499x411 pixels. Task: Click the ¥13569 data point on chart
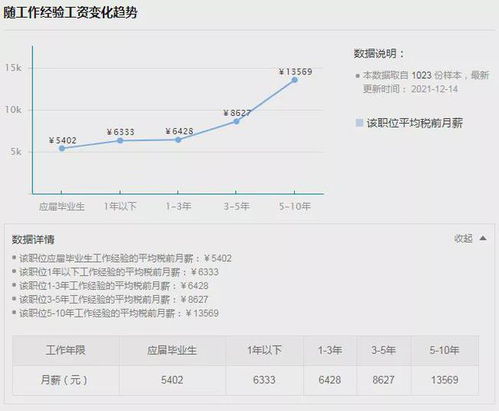coord(295,80)
